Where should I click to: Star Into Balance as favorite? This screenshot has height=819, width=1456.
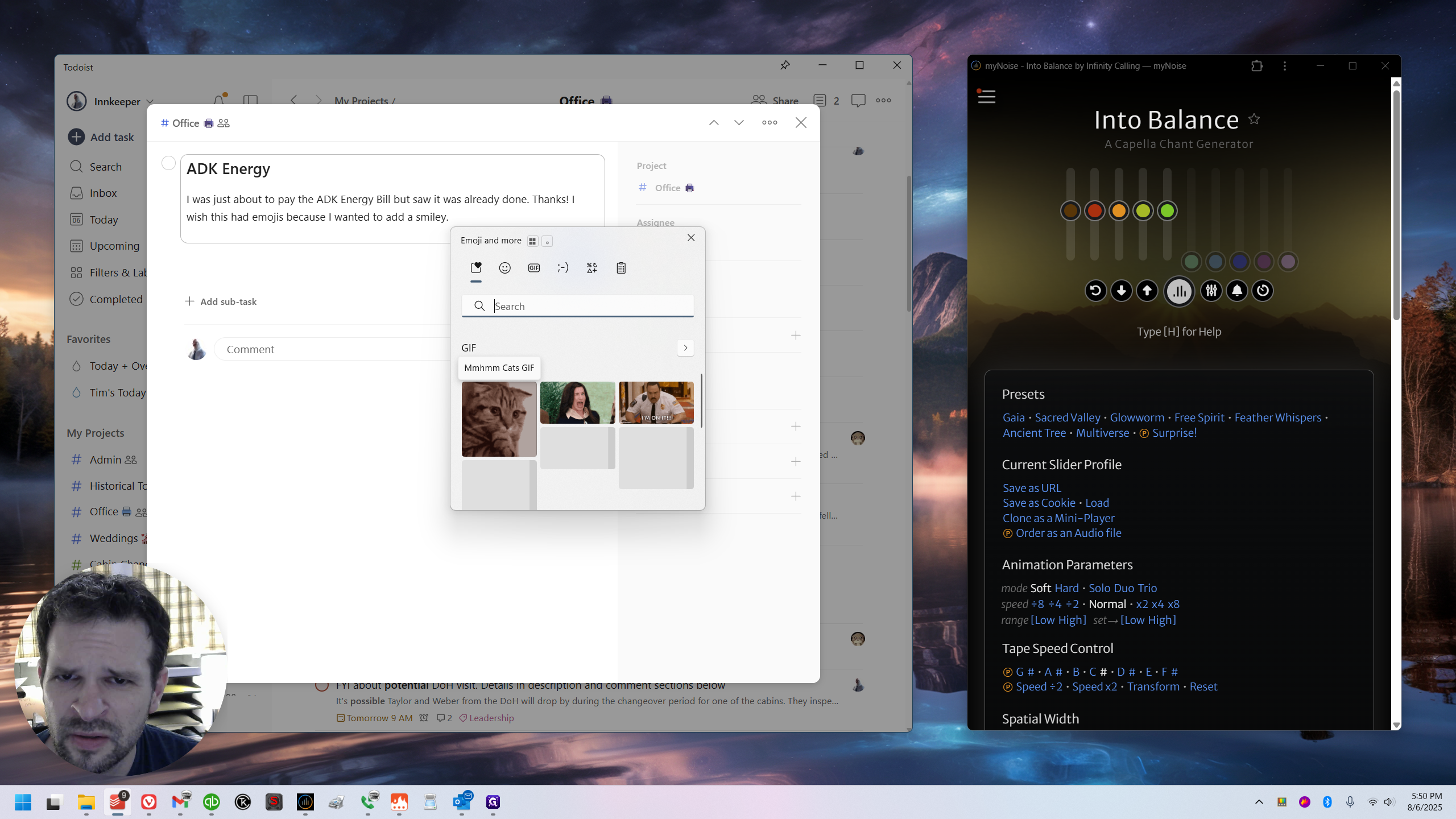pos(1254,119)
